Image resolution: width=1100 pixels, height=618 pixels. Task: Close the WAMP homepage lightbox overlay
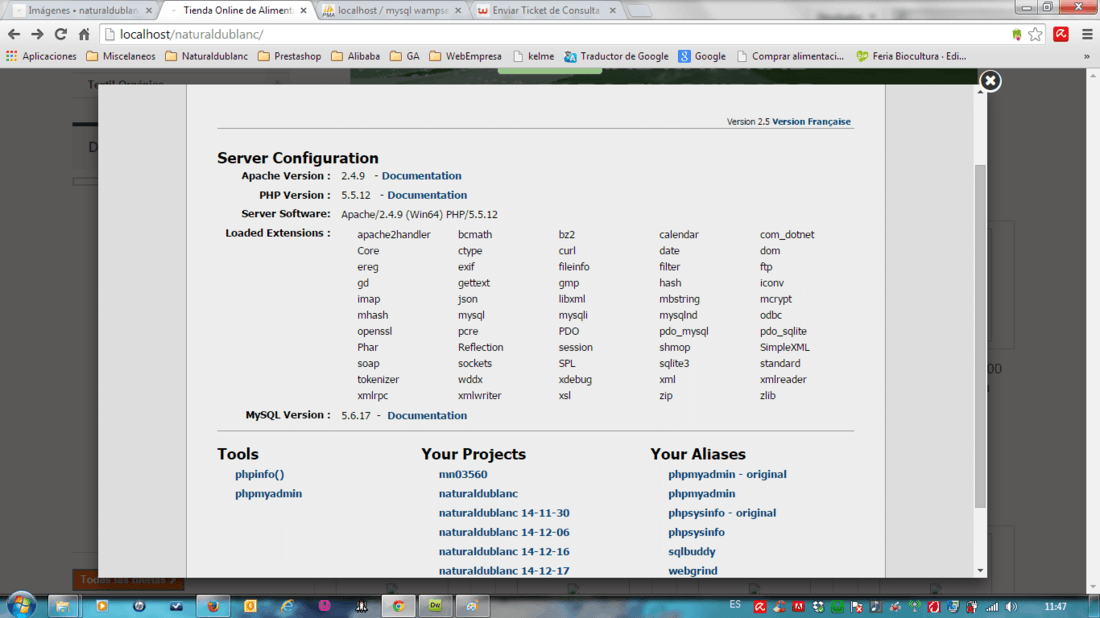click(990, 81)
